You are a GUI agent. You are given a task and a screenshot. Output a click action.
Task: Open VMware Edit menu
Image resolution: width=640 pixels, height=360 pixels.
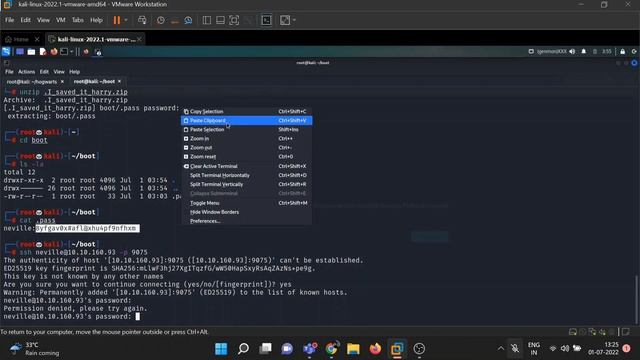pos(25,20)
